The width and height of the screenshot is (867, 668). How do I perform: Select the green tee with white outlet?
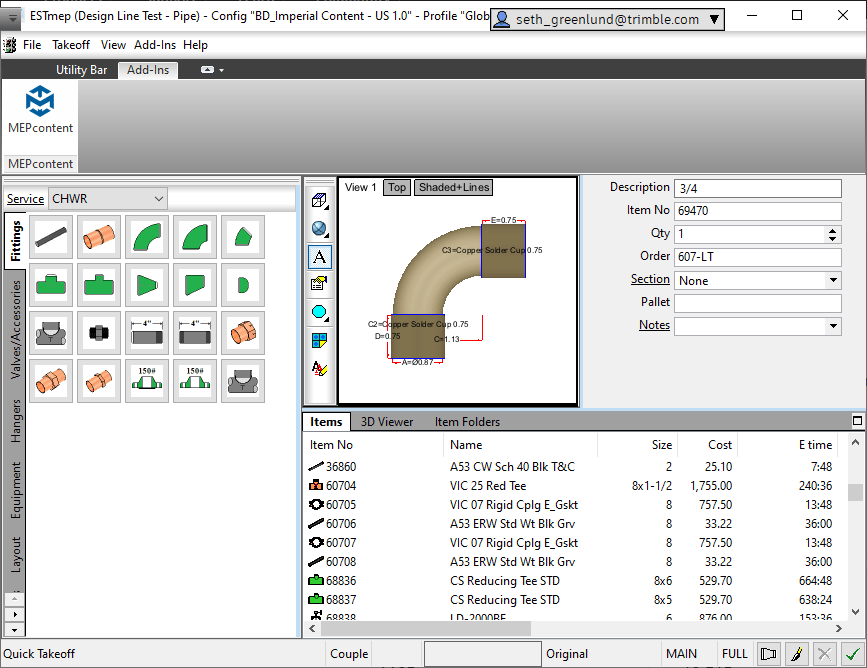[51, 285]
